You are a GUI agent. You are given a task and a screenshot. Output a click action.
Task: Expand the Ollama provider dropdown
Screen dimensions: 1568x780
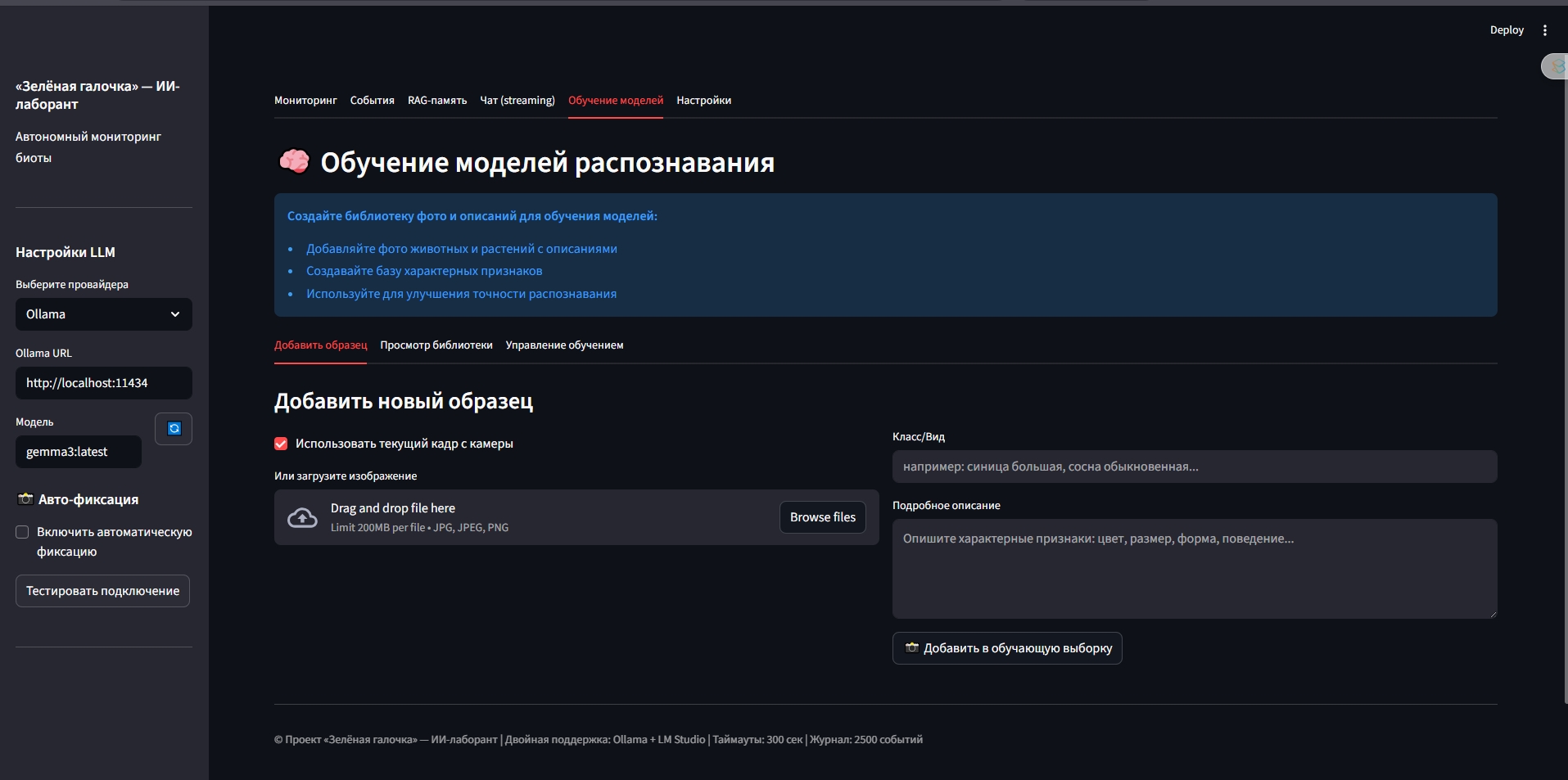click(x=103, y=314)
